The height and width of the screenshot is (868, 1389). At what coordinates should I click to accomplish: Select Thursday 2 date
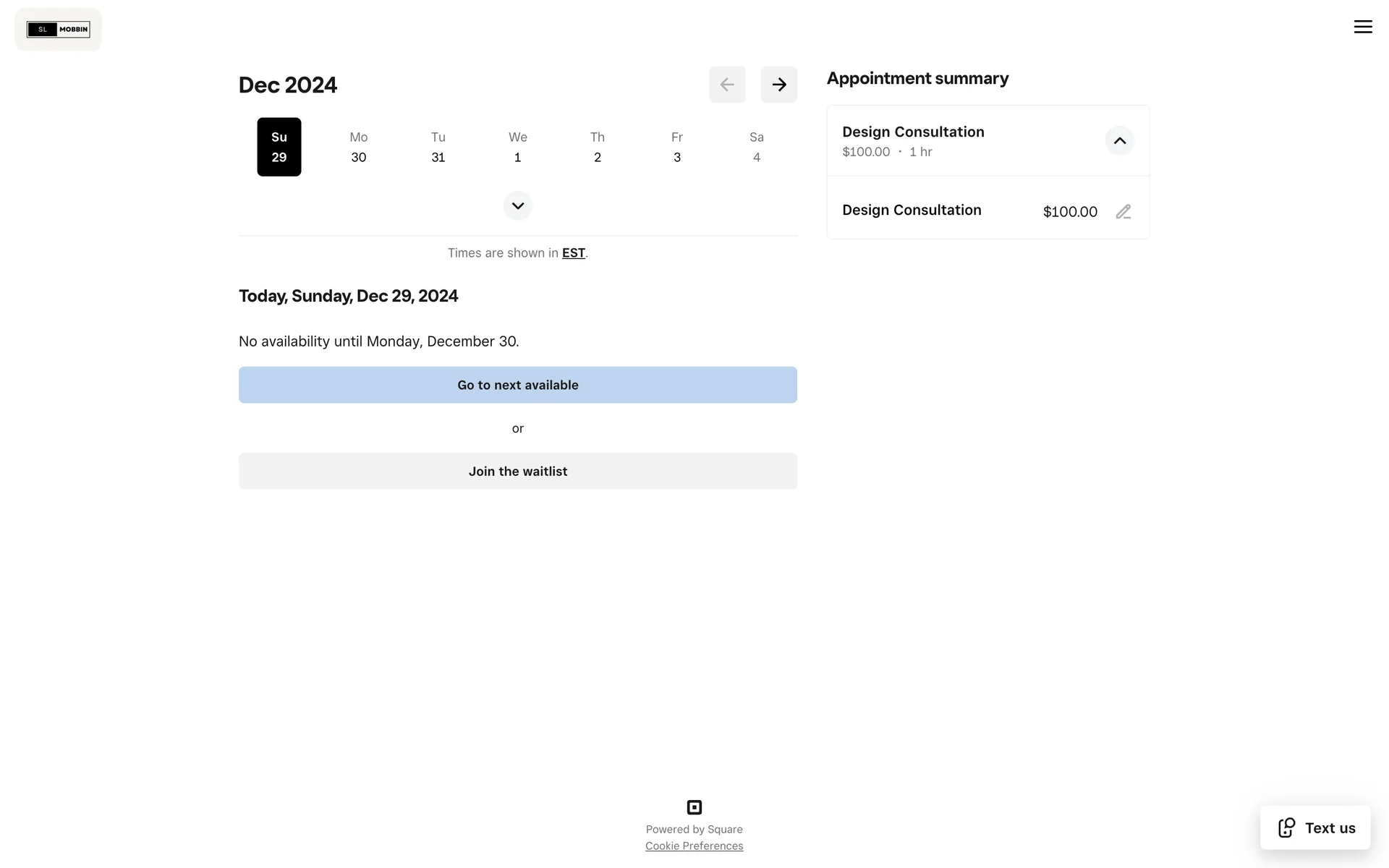coord(598,147)
